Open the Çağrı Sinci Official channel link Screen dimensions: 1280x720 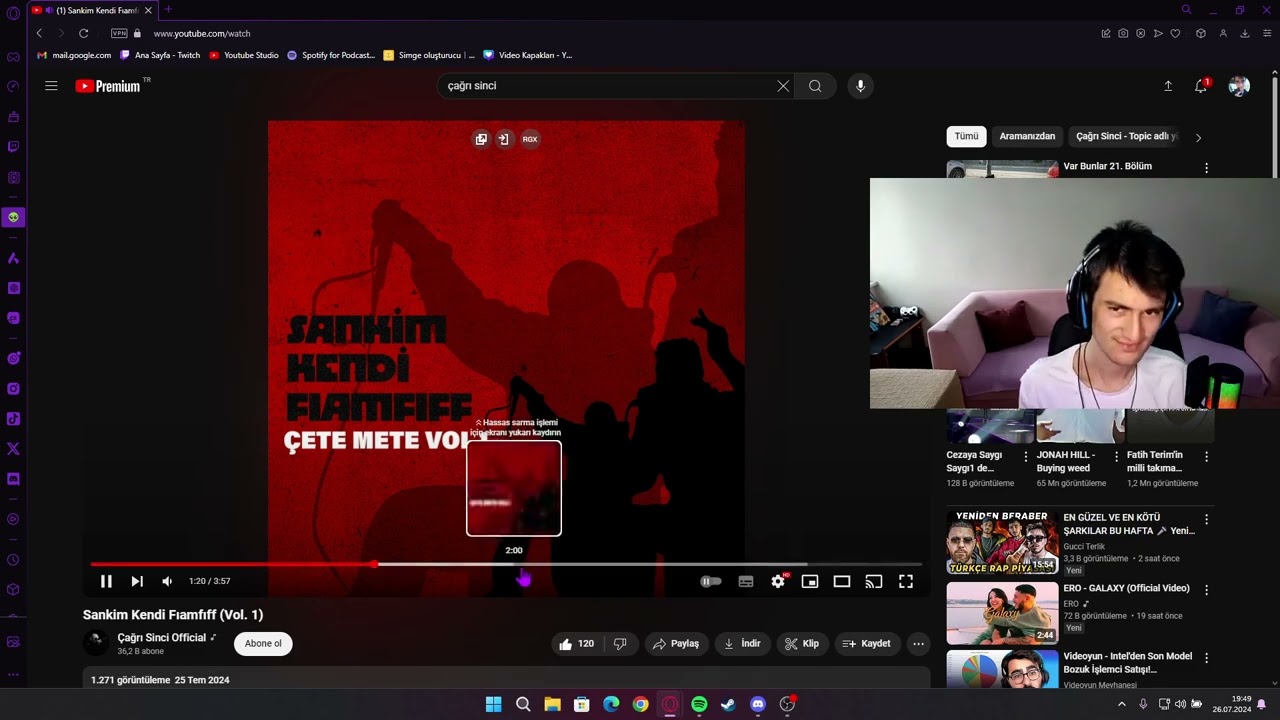coord(162,638)
